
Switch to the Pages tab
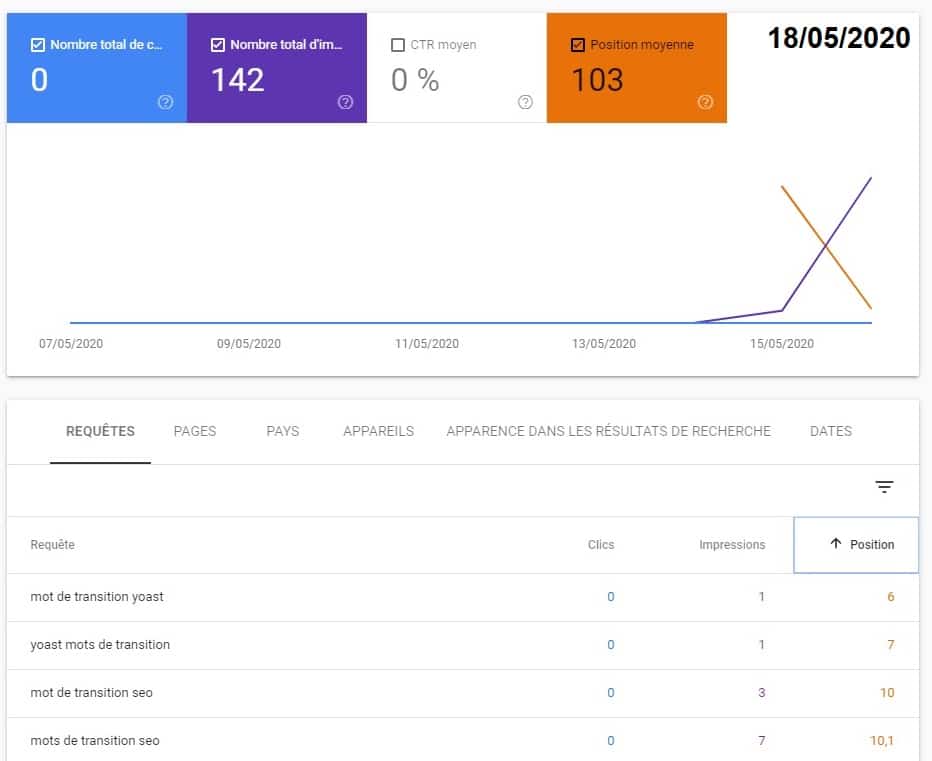(195, 431)
